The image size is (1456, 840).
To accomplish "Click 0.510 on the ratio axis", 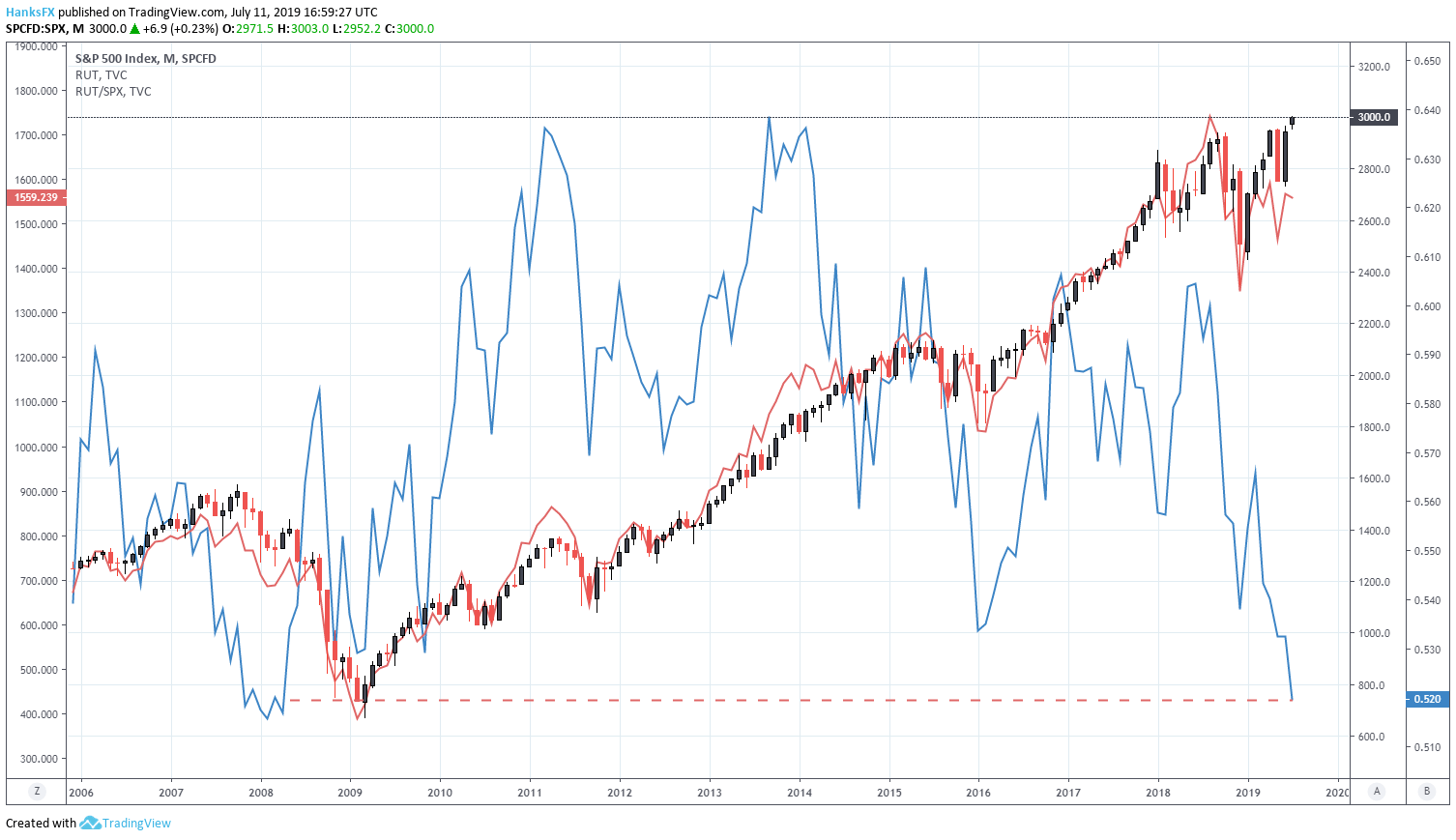I will tap(1427, 747).
